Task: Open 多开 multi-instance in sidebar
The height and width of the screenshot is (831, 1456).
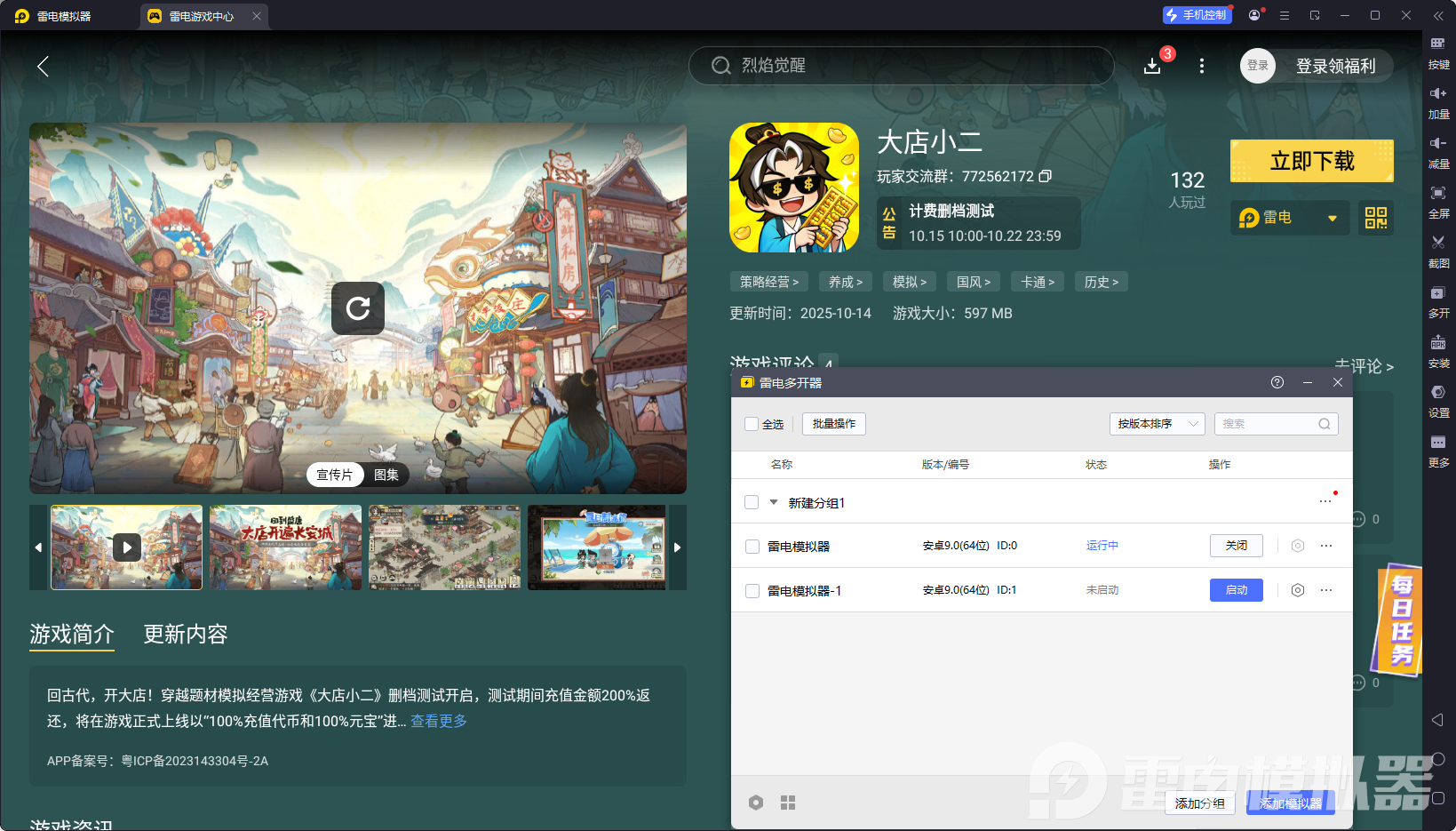Action: tap(1438, 301)
